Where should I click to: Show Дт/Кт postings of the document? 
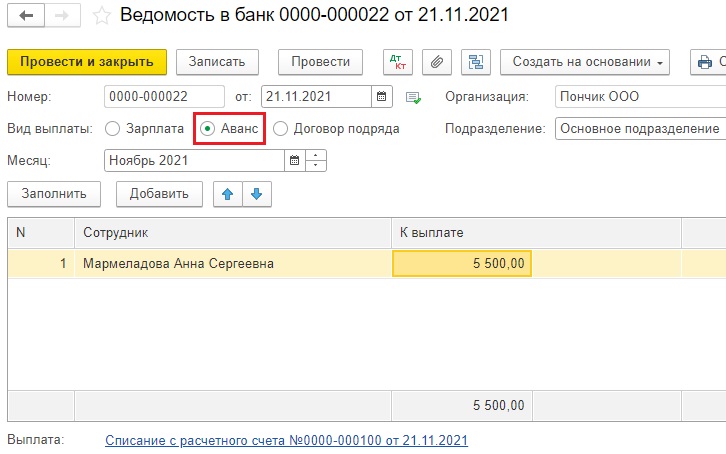pyautogui.click(x=398, y=62)
